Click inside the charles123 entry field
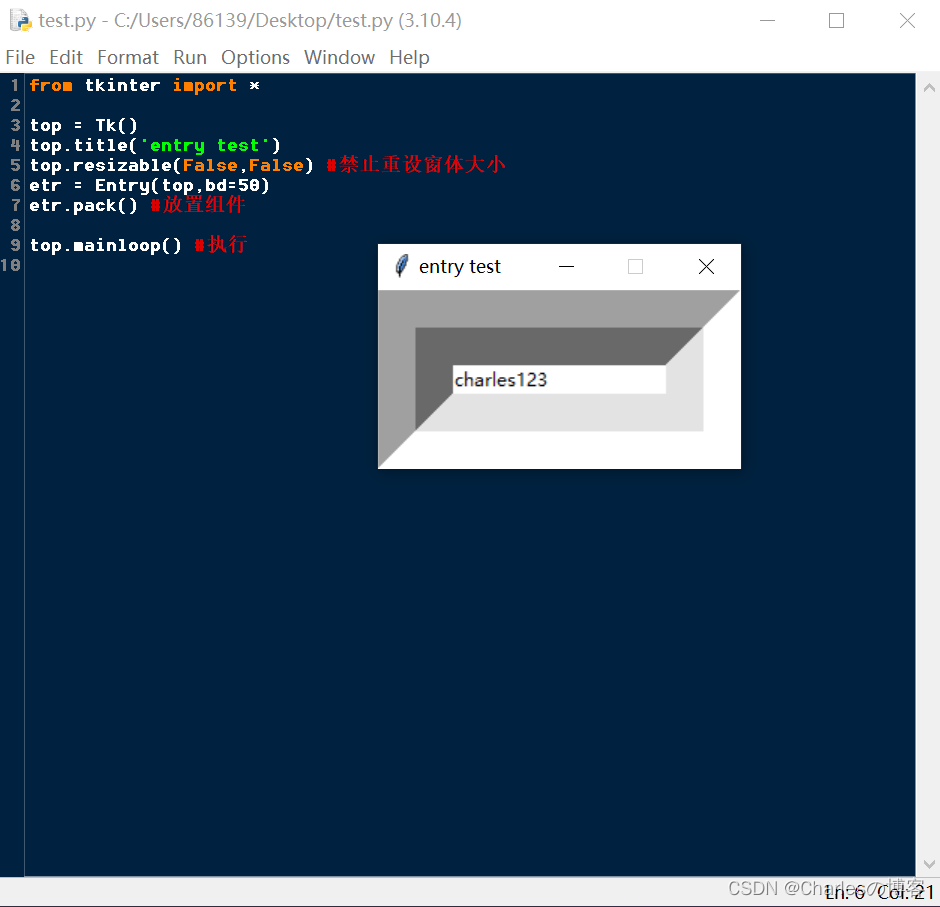 point(558,379)
